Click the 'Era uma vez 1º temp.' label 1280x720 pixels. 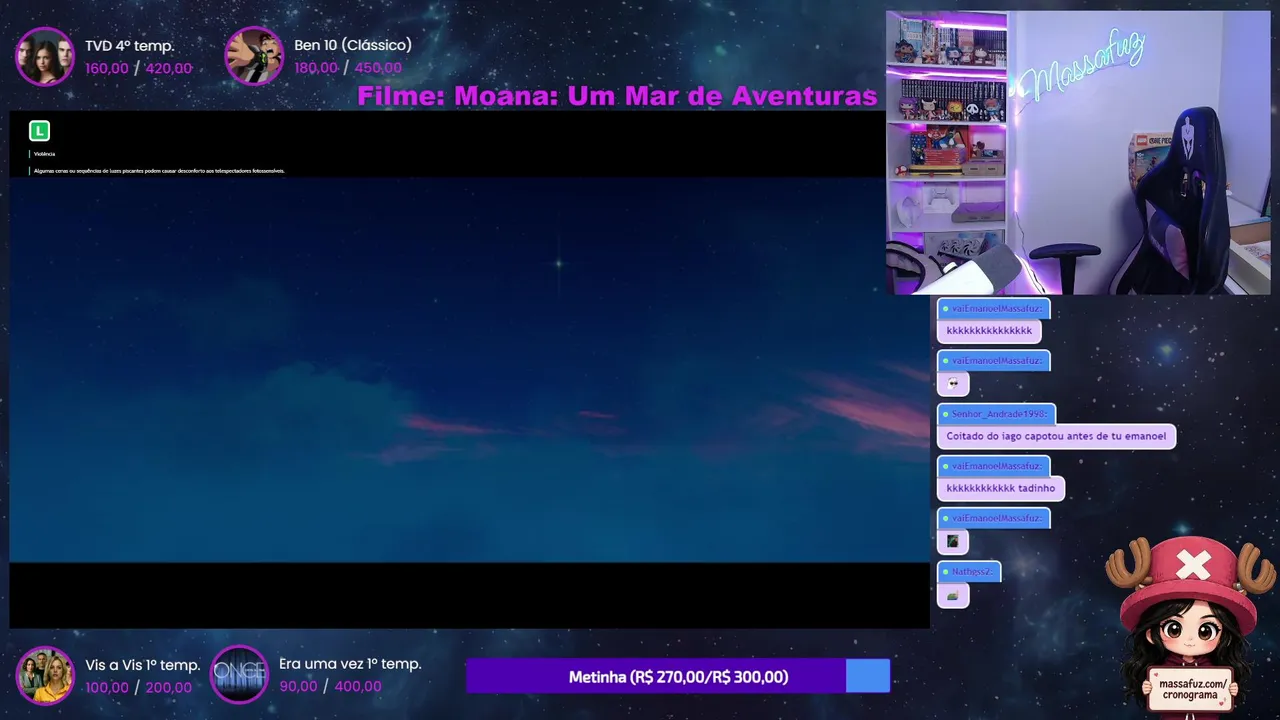coord(350,664)
